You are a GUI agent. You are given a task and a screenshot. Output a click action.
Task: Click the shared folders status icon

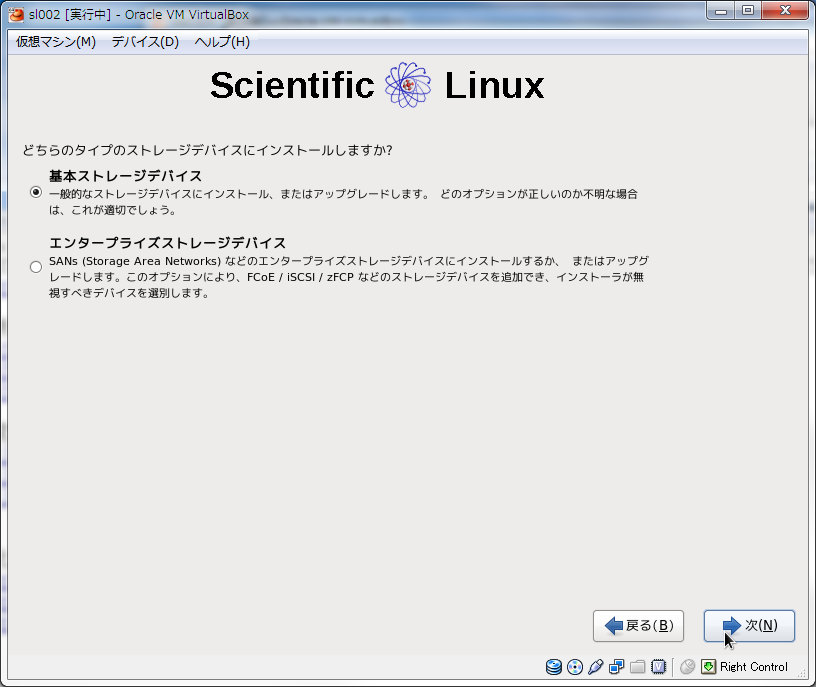[x=638, y=667]
